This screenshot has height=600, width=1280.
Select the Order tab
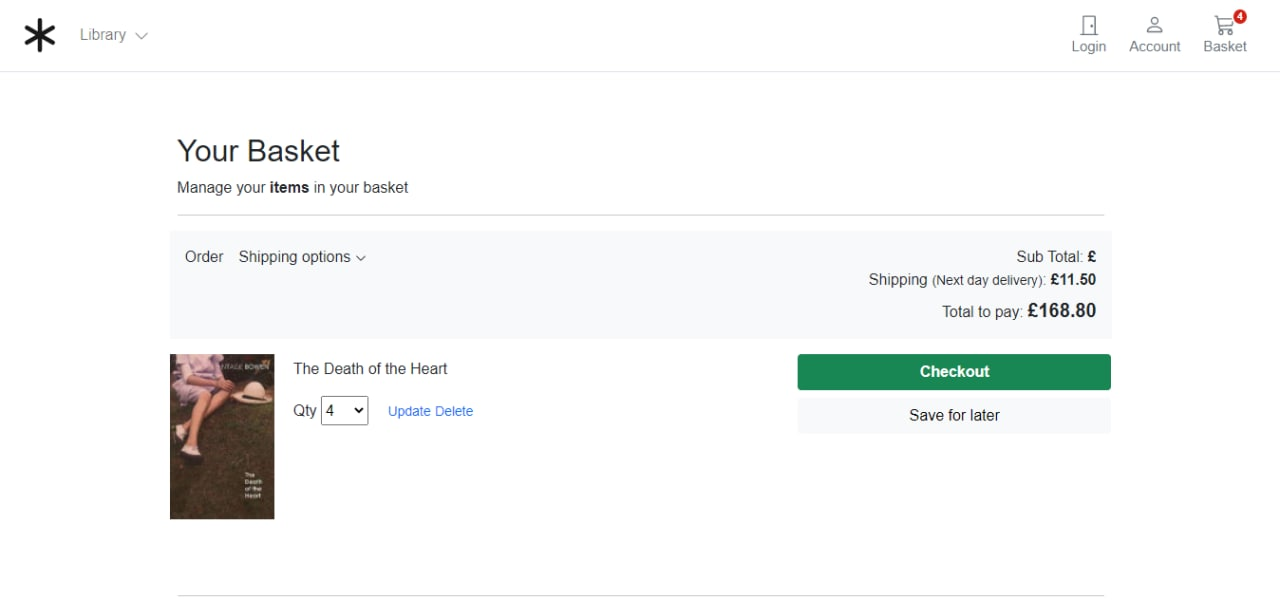tap(204, 257)
